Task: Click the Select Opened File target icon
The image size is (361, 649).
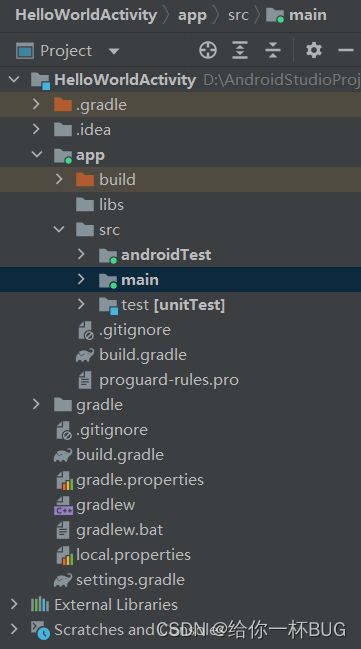Action: (208, 51)
